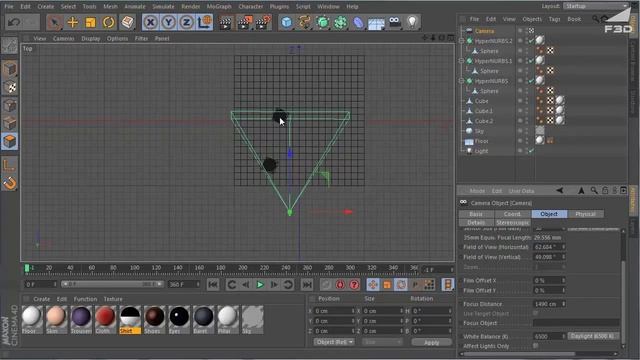Toggle Y axis lock
The image size is (640, 360).
(169, 22)
